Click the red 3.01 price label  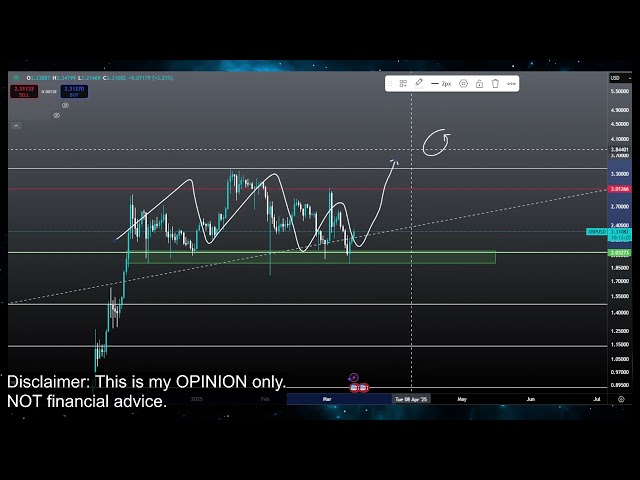(x=620, y=188)
